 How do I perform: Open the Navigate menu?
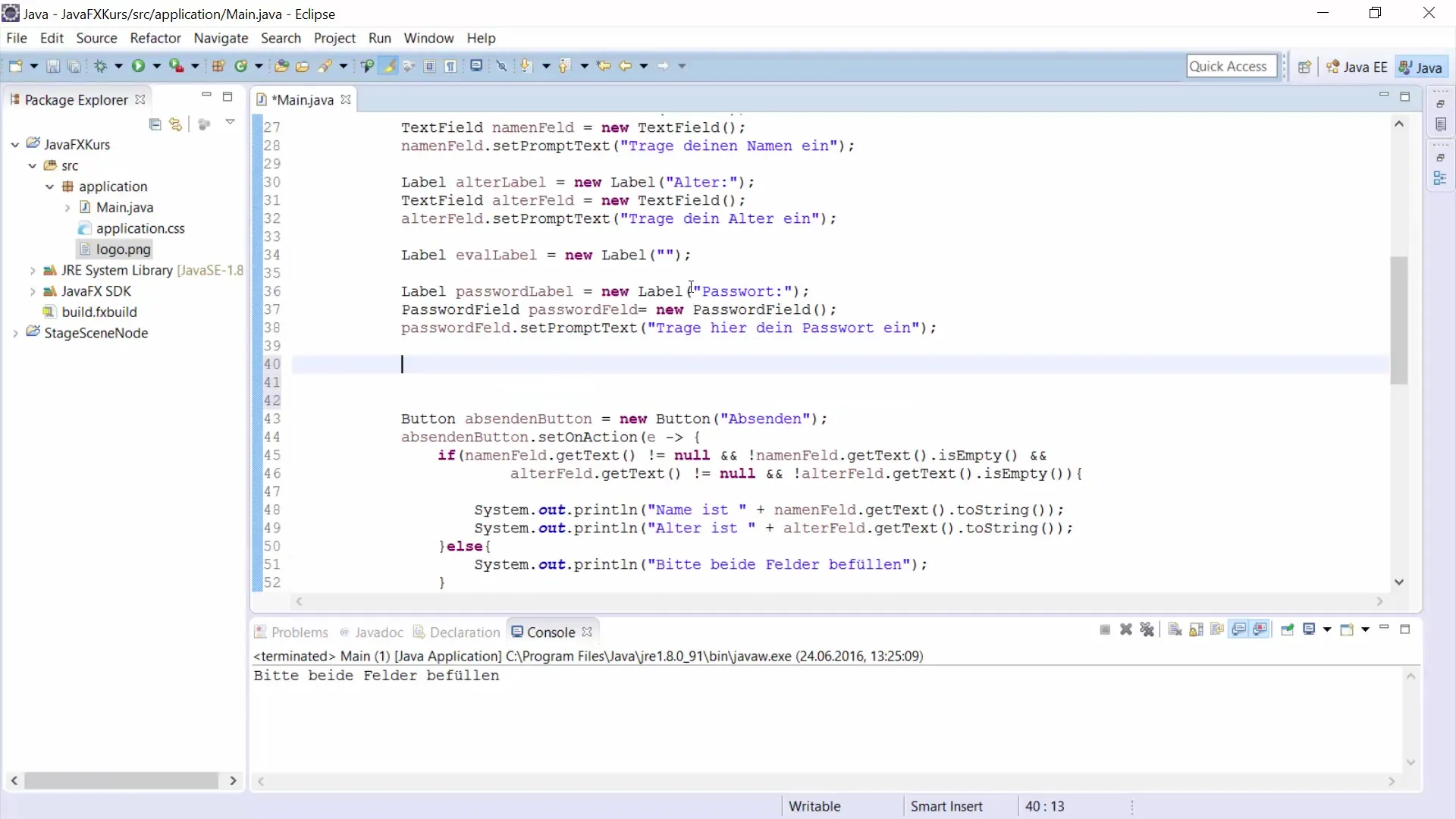[x=221, y=38]
